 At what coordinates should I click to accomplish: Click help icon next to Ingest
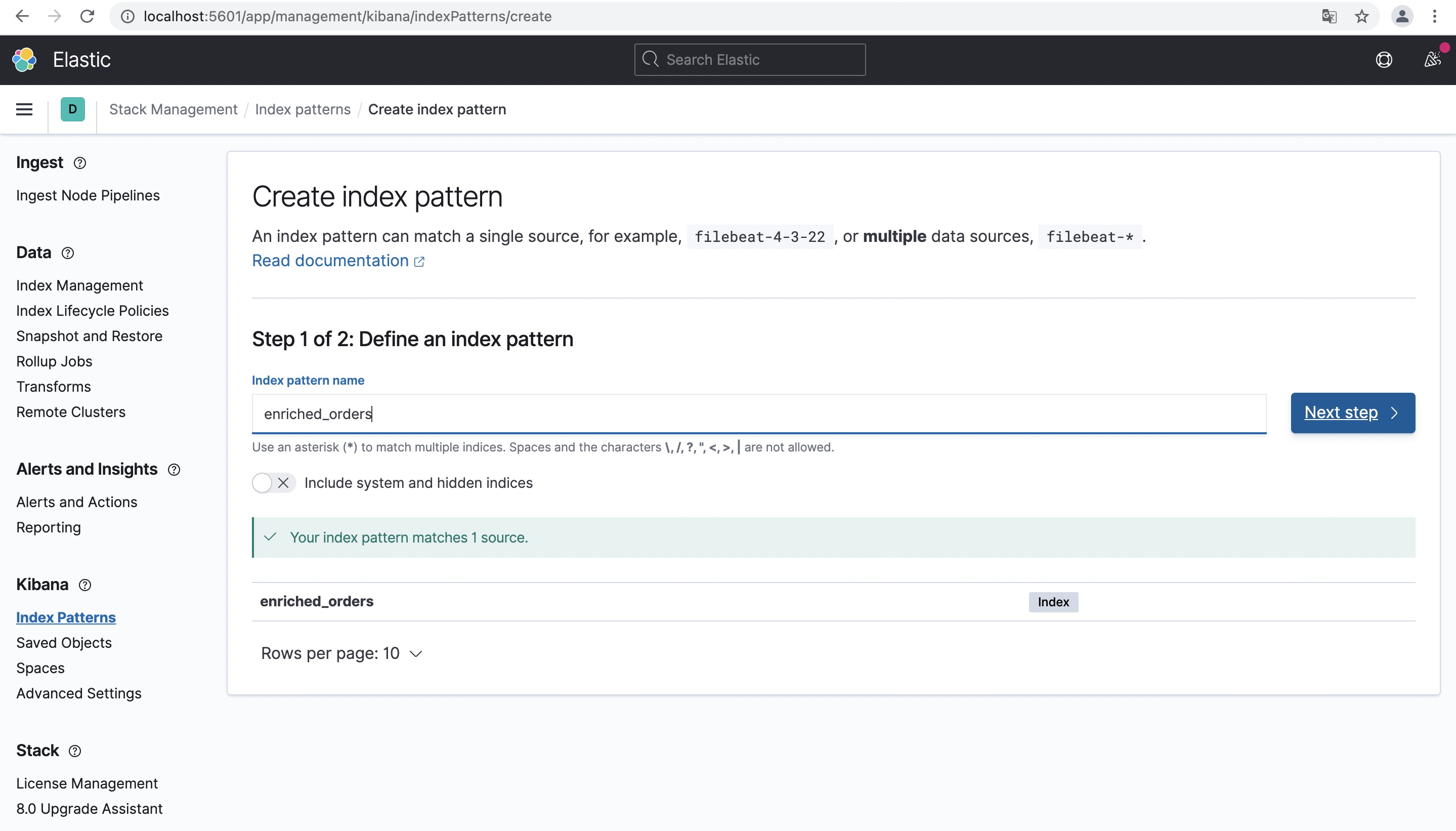click(80, 163)
